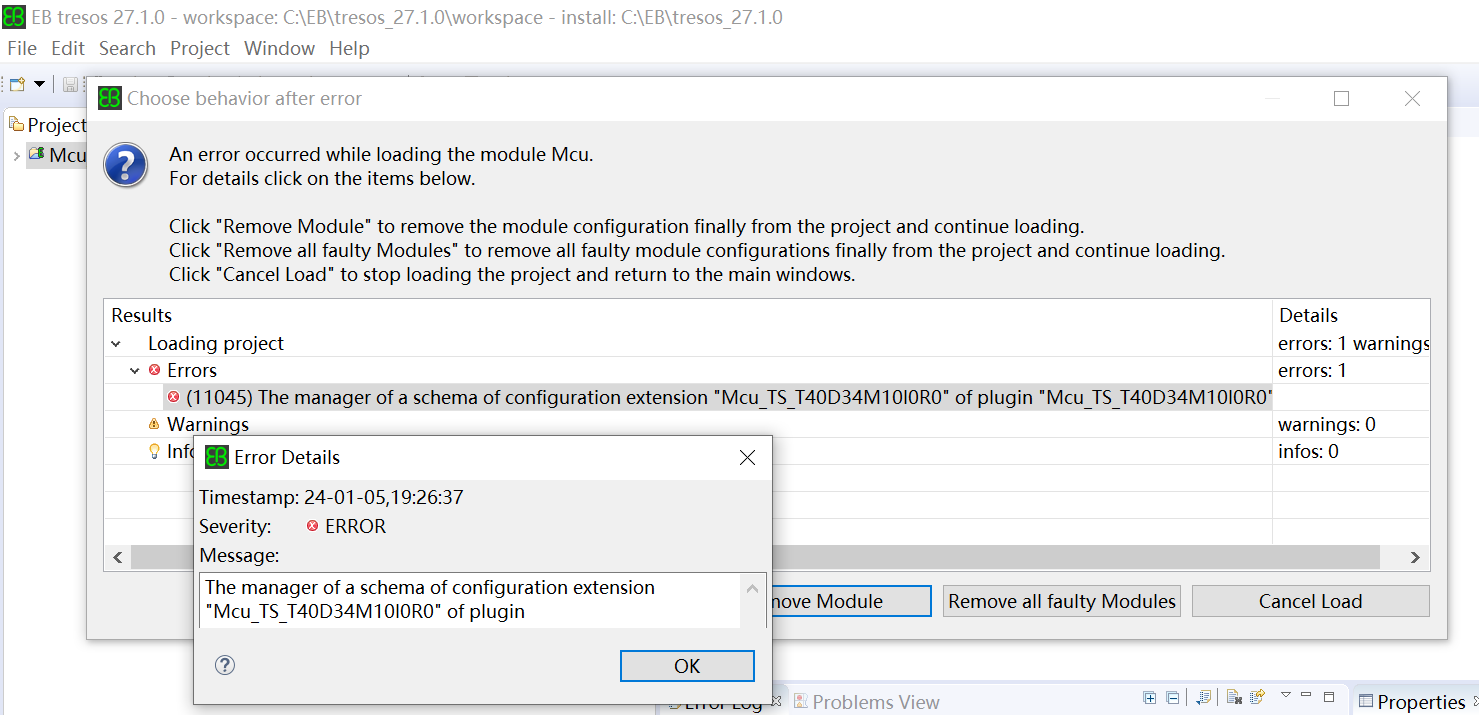Switch to the Problems View tab
Image resolution: width=1479 pixels, height=715 pixels.
(x=866, y=702)
